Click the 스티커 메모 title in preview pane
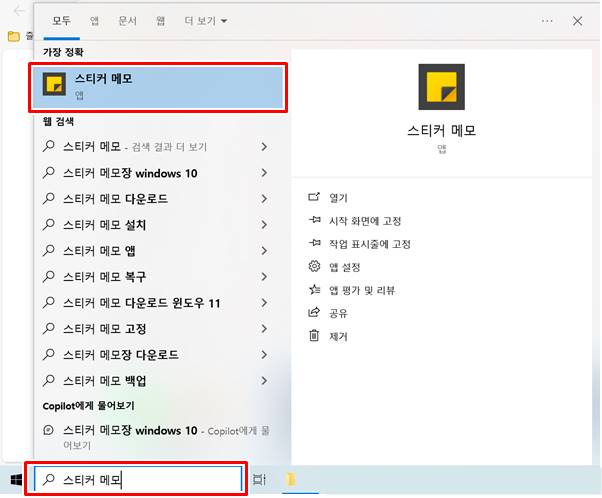Screen dimensions: 602x498 click(x=442, y=130)
